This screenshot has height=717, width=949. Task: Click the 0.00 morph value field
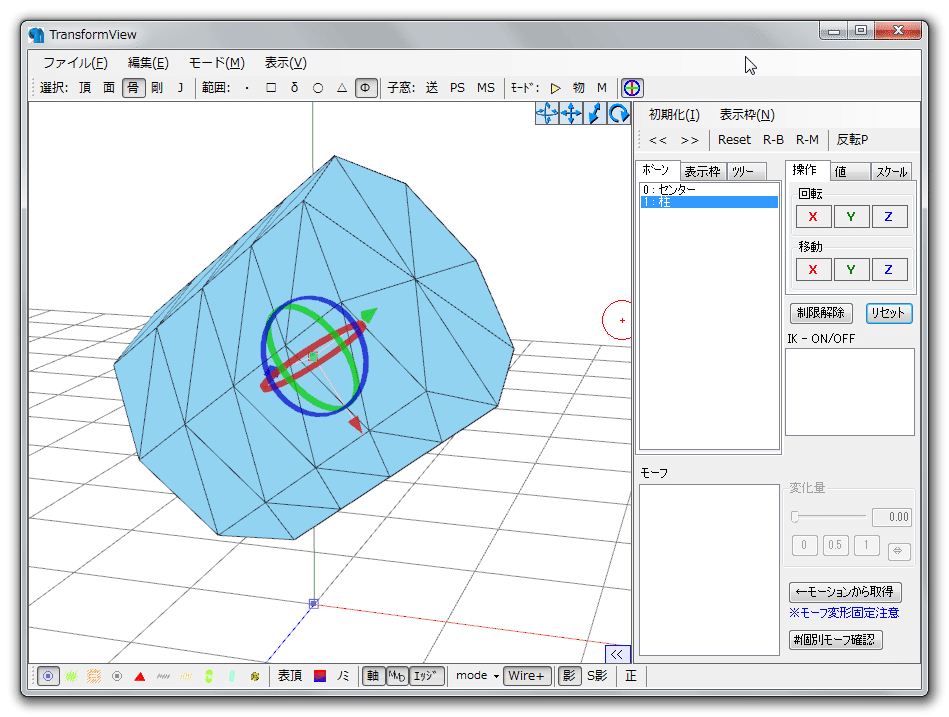(x=891, y=517)
